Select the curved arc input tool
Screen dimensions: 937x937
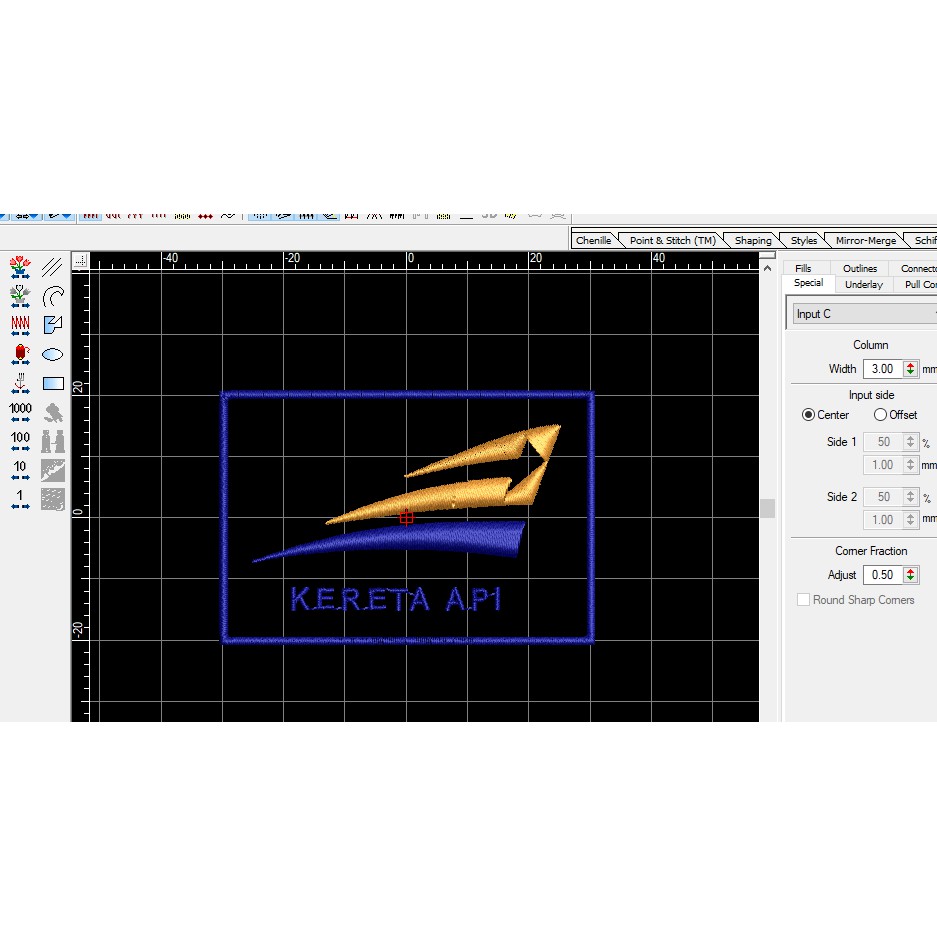53,296
